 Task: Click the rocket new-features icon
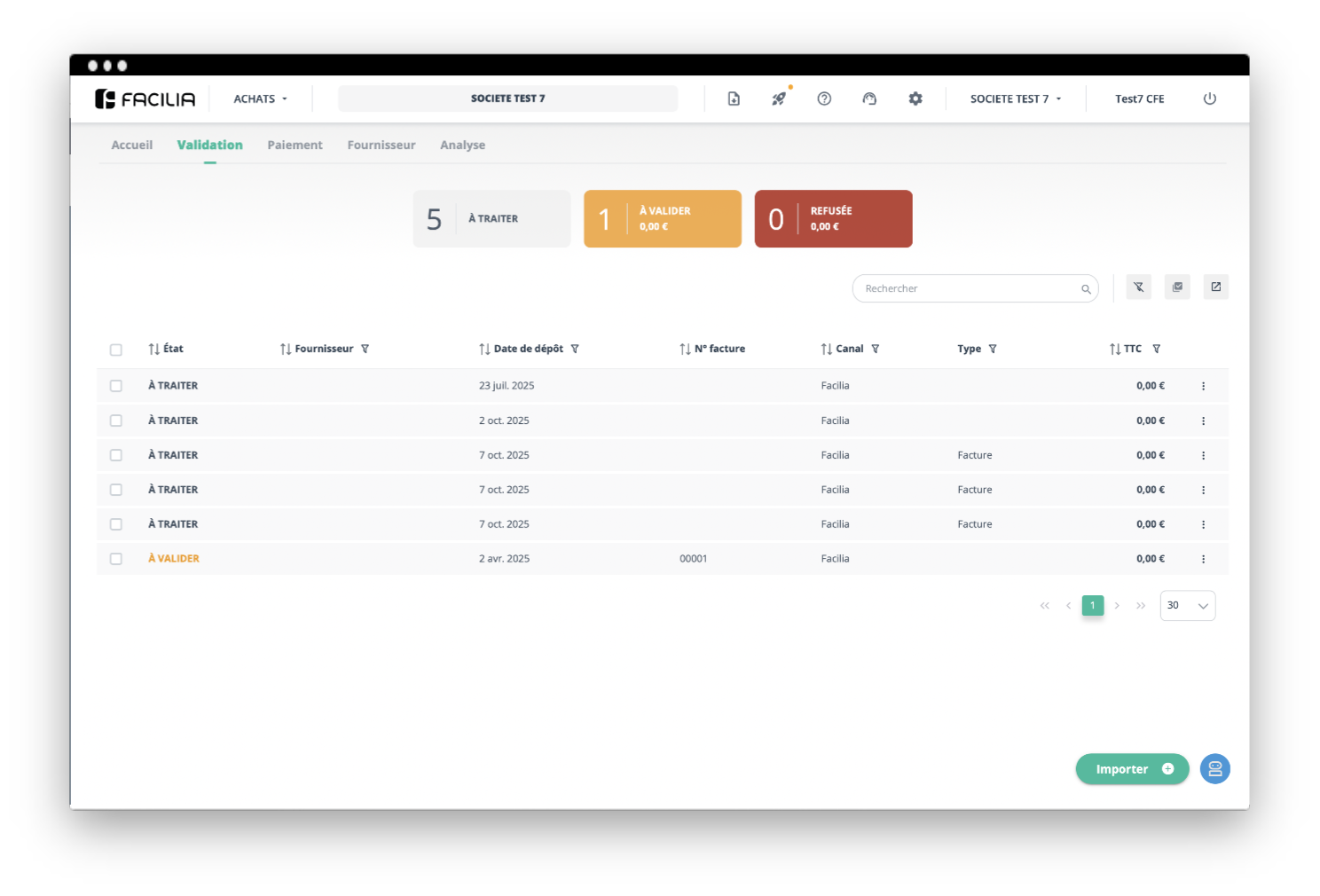pos(778,98)
